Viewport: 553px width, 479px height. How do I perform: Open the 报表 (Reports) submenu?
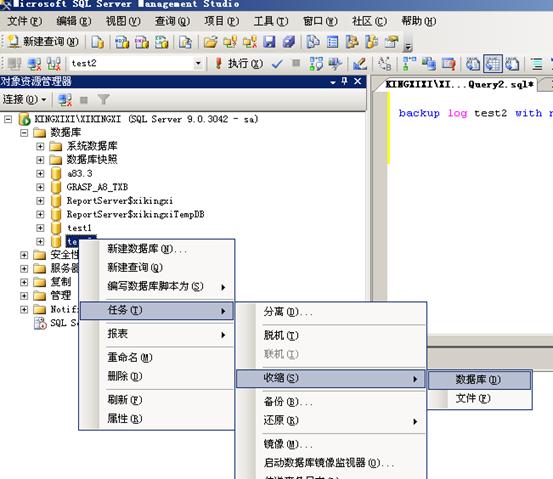[x=157, y=334]
